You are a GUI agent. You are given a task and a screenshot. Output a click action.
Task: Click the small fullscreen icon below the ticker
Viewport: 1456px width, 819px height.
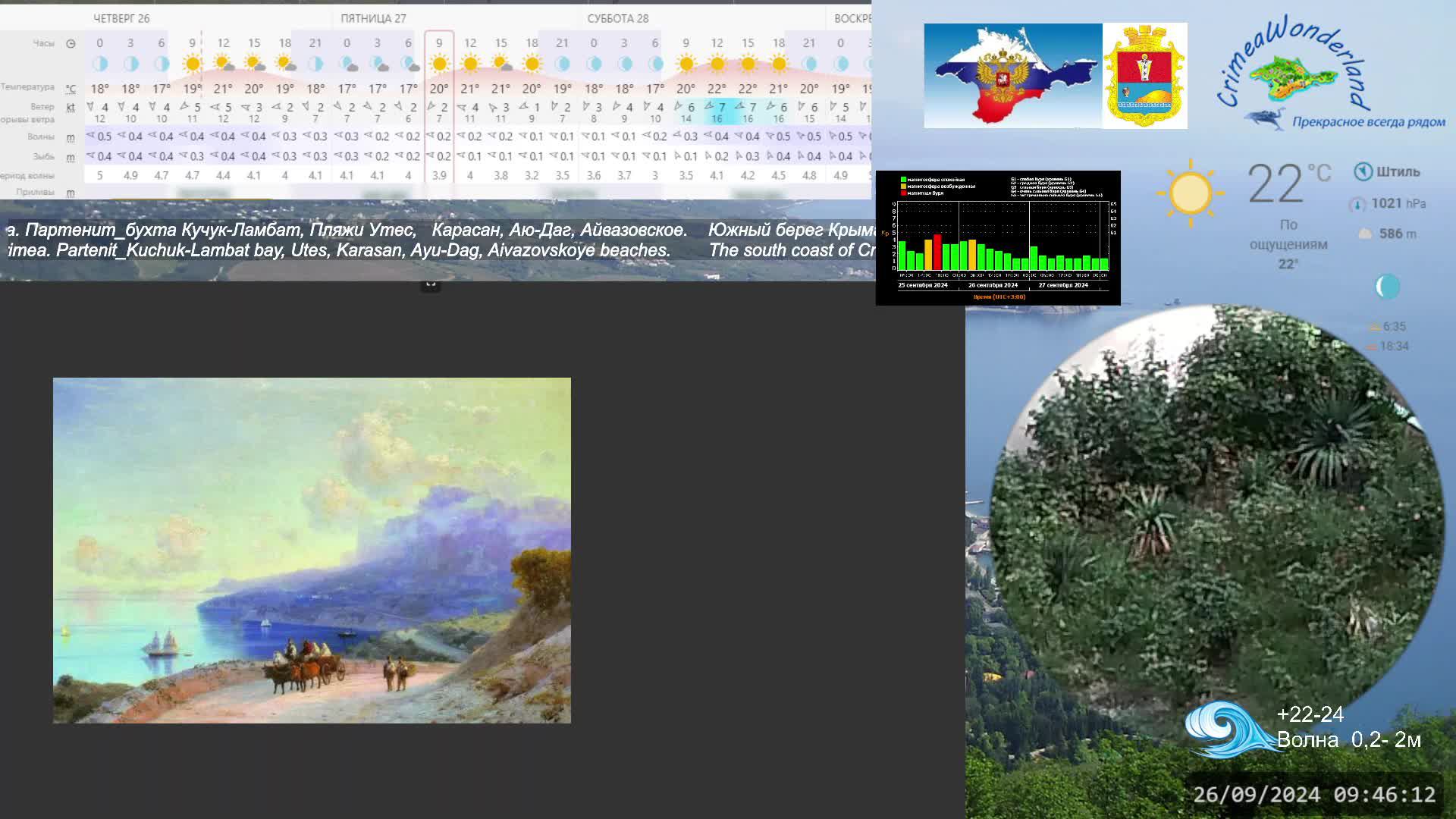430,284
